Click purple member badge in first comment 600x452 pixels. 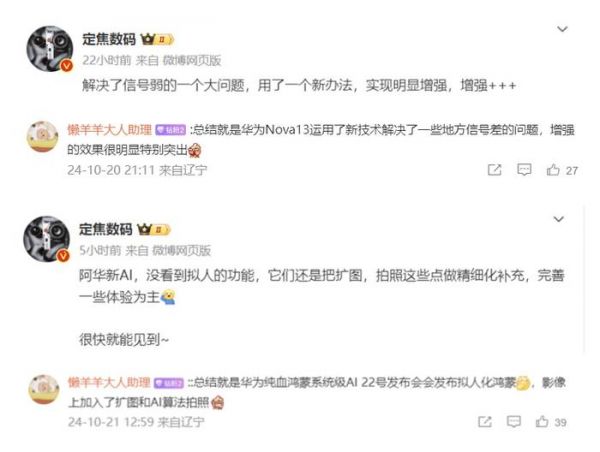(x=170, y=130)
